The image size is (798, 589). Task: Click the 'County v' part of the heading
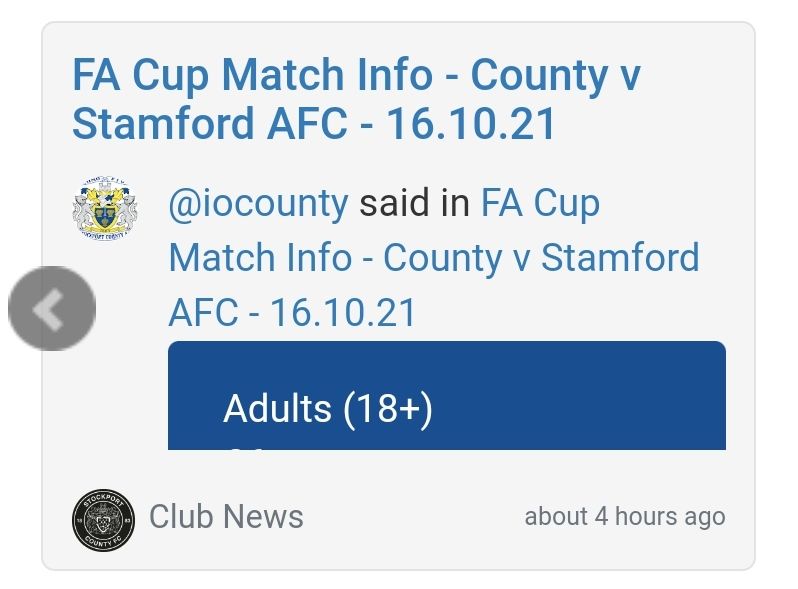[x=555, y=76]
